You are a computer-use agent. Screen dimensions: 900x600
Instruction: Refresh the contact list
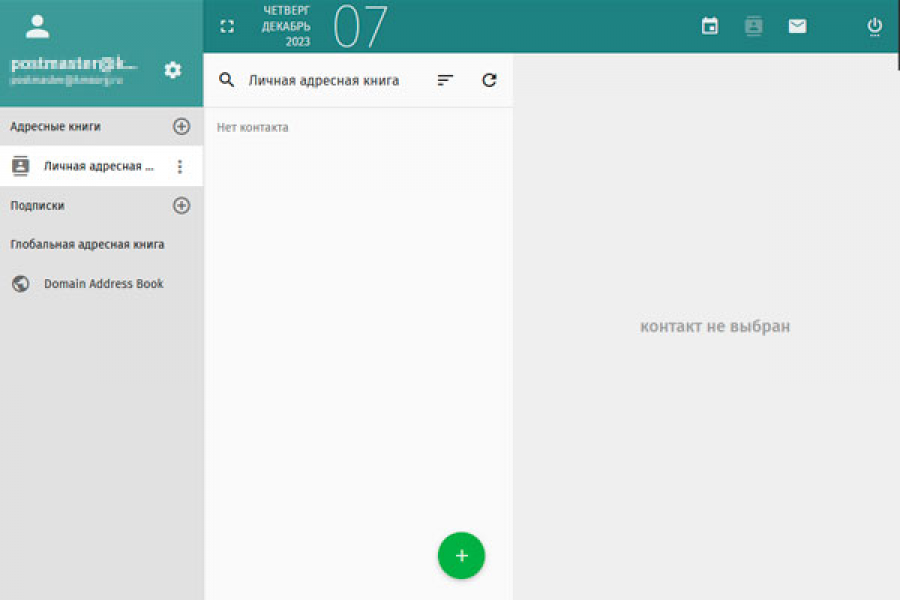pyautogui.click(x=489, y=80)
